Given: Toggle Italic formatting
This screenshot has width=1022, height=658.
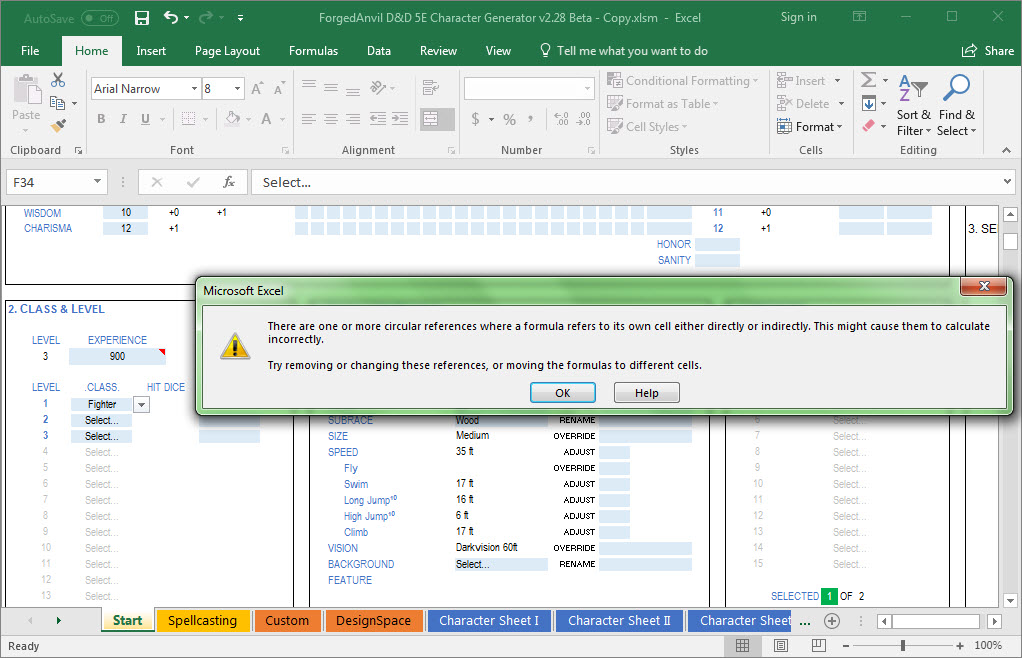Looking at the screenshot, I should [123, 119].
